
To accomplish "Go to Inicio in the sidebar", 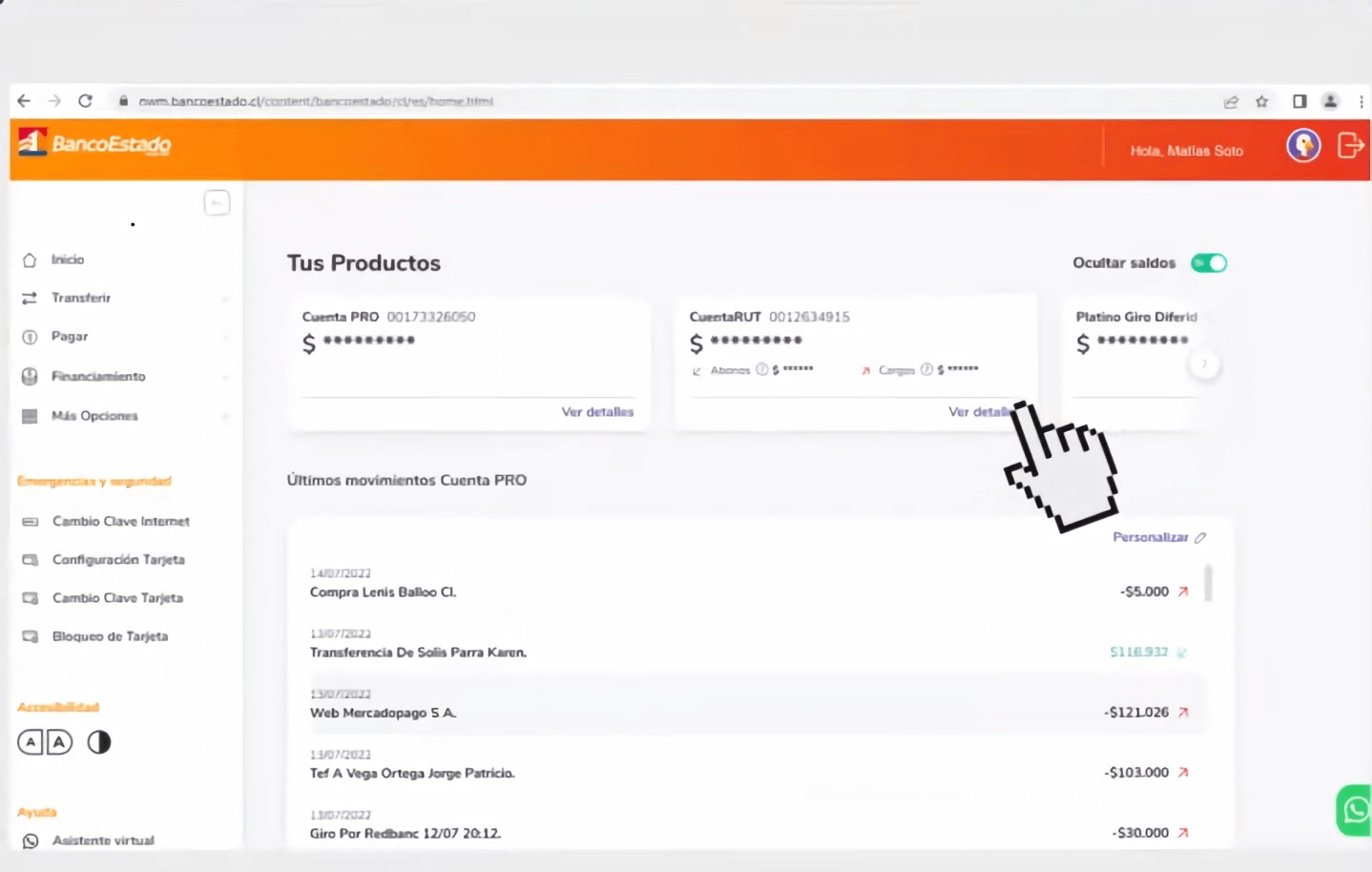I will click(x=67, y=260).
